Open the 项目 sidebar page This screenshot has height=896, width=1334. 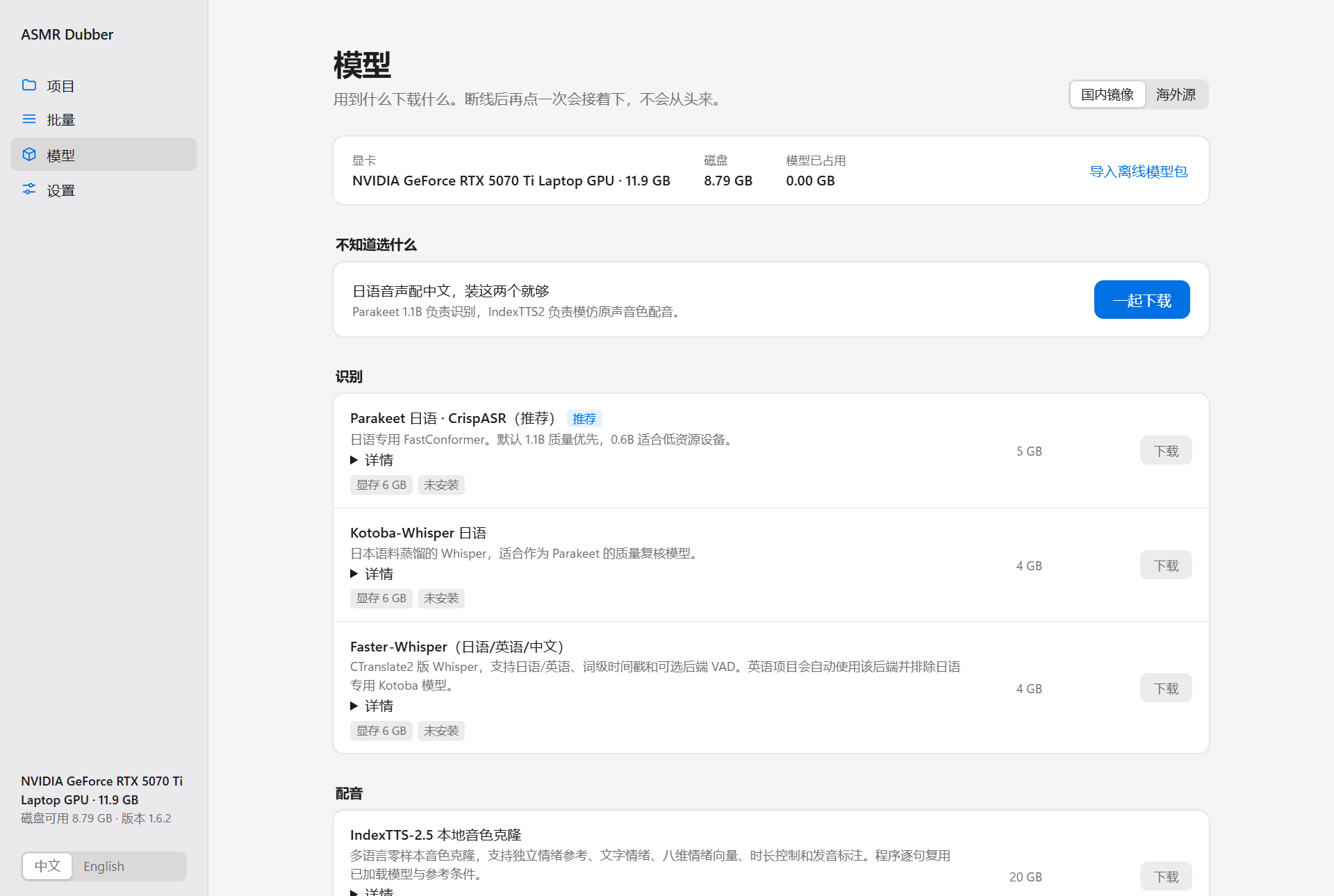(x=104, y=85)
